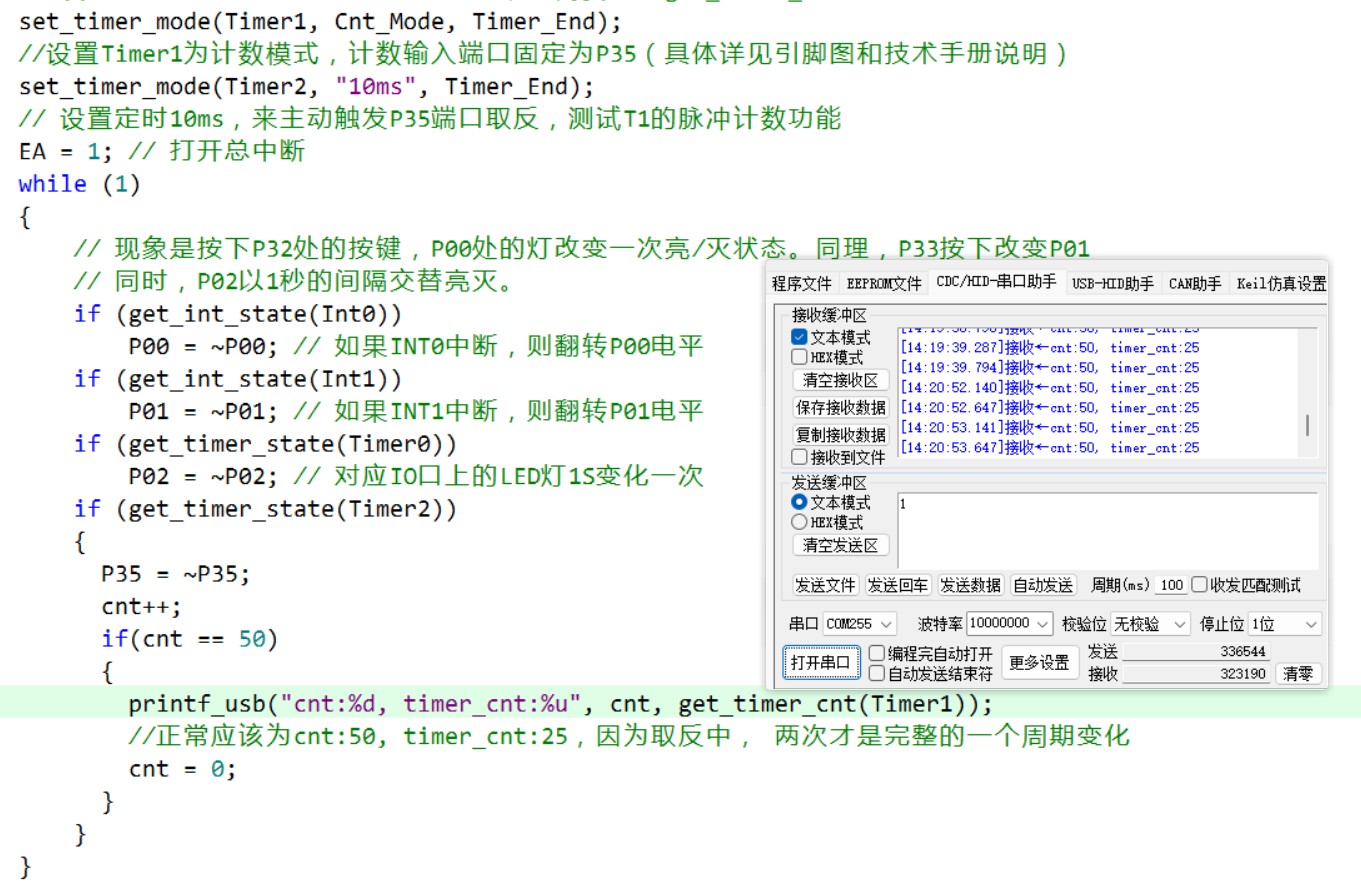
Task: Open the USB-HID助手 tab
Action: pyautogui.click(x=1113, y=284)
